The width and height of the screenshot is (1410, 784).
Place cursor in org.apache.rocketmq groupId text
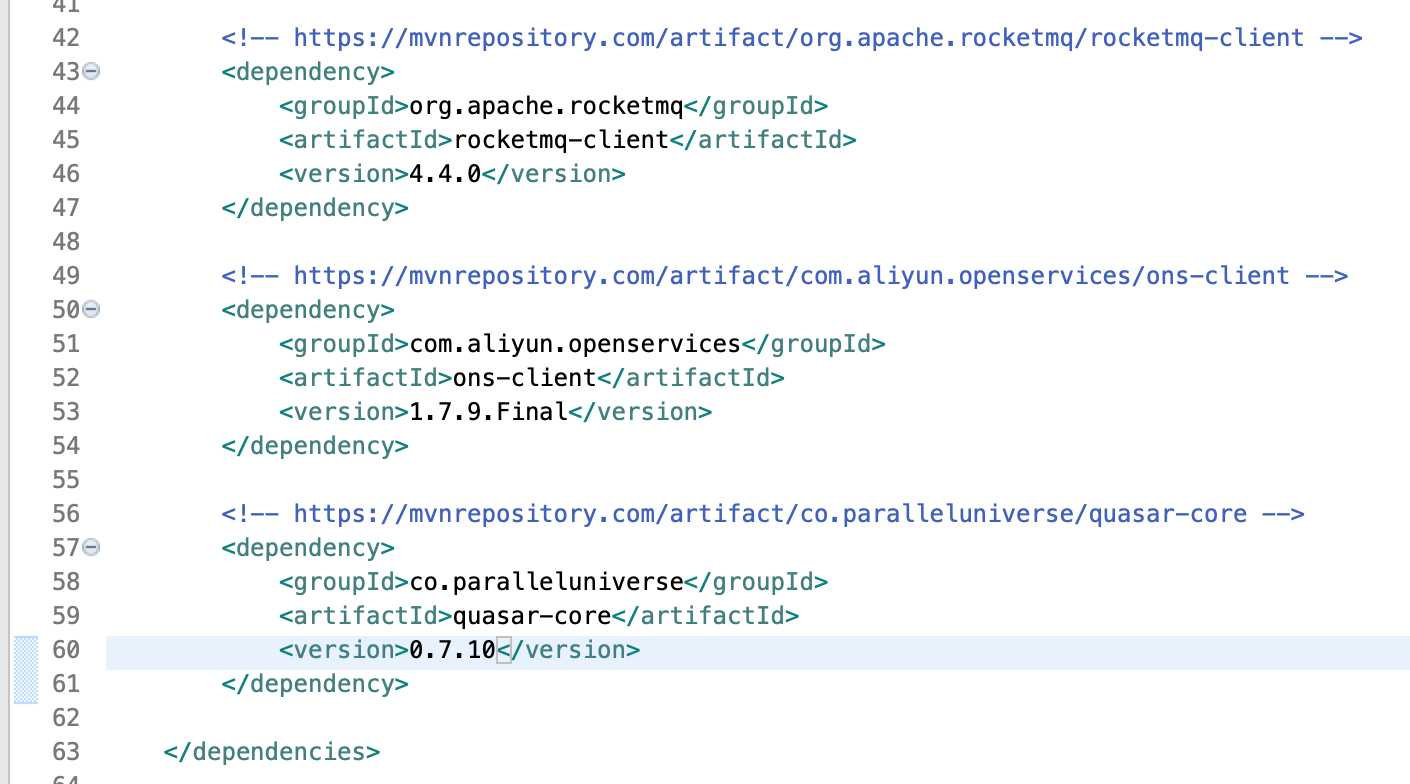pyautogui.click(x=546, y=106)
